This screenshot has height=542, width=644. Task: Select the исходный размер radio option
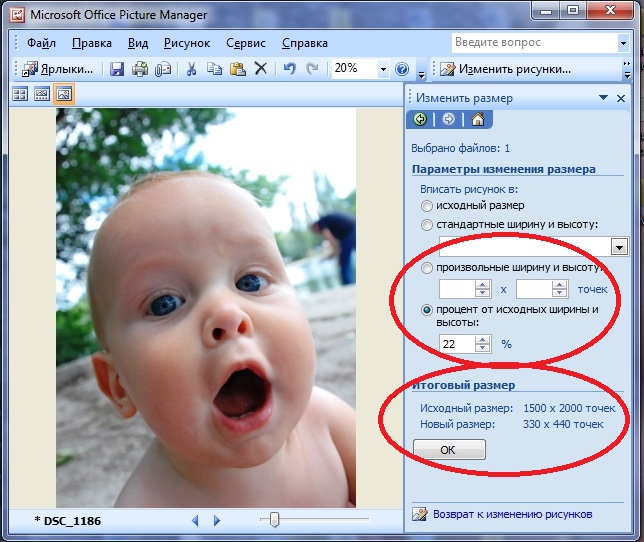pos(427,206)
